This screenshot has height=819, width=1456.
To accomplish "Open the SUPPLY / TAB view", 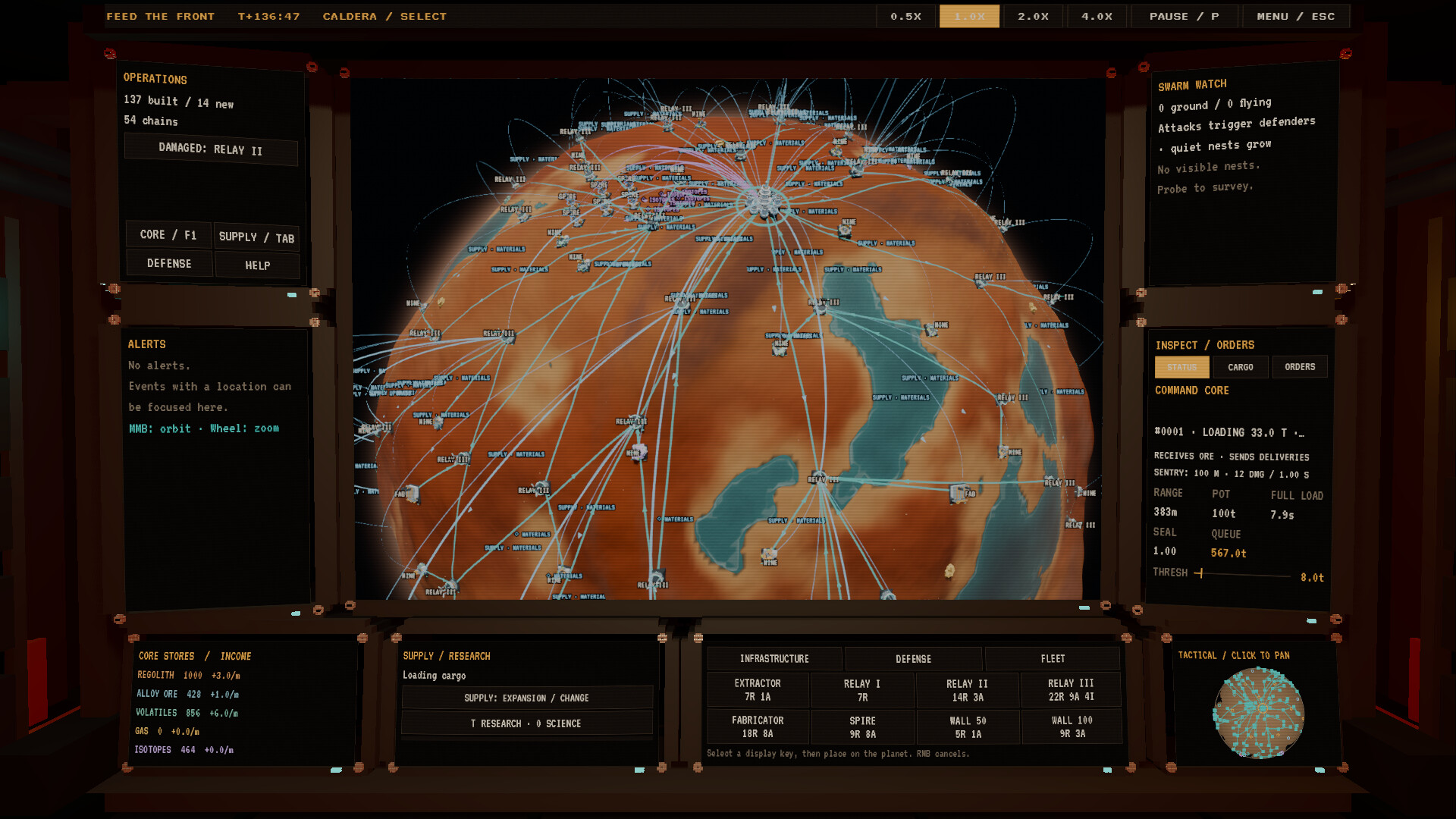I will [x=256, y=237].
